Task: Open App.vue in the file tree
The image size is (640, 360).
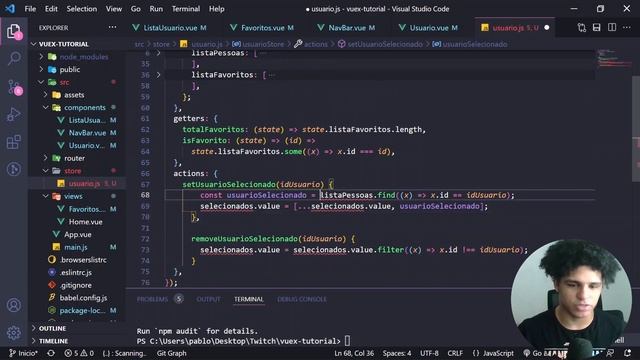Action: pos(78,234)
